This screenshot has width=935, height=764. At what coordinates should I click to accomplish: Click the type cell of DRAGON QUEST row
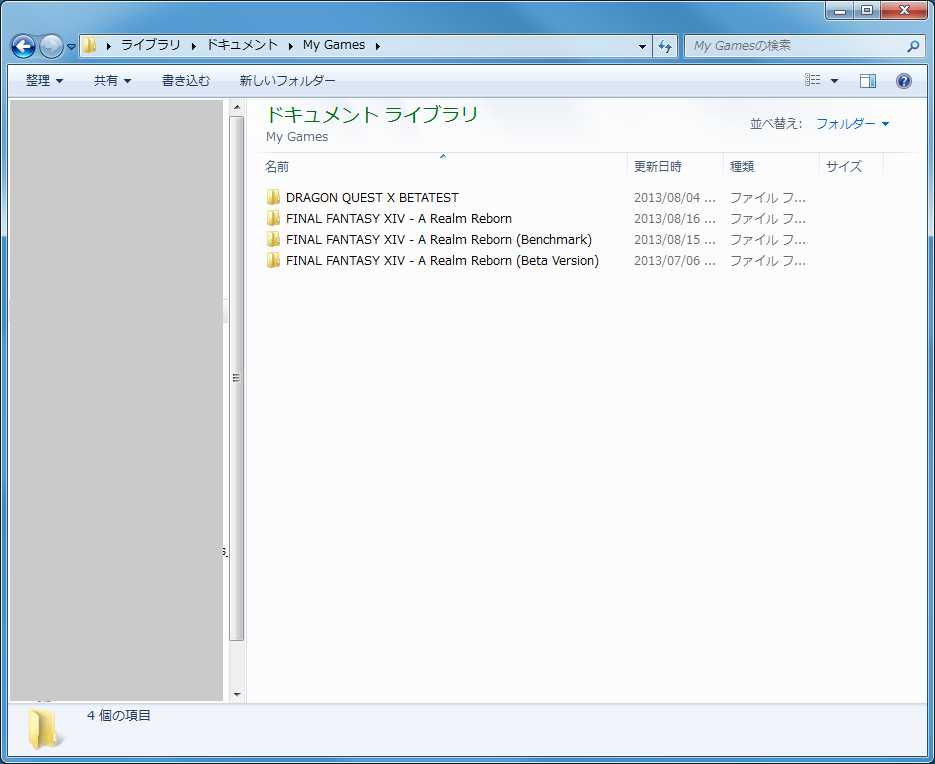point(767,197)
